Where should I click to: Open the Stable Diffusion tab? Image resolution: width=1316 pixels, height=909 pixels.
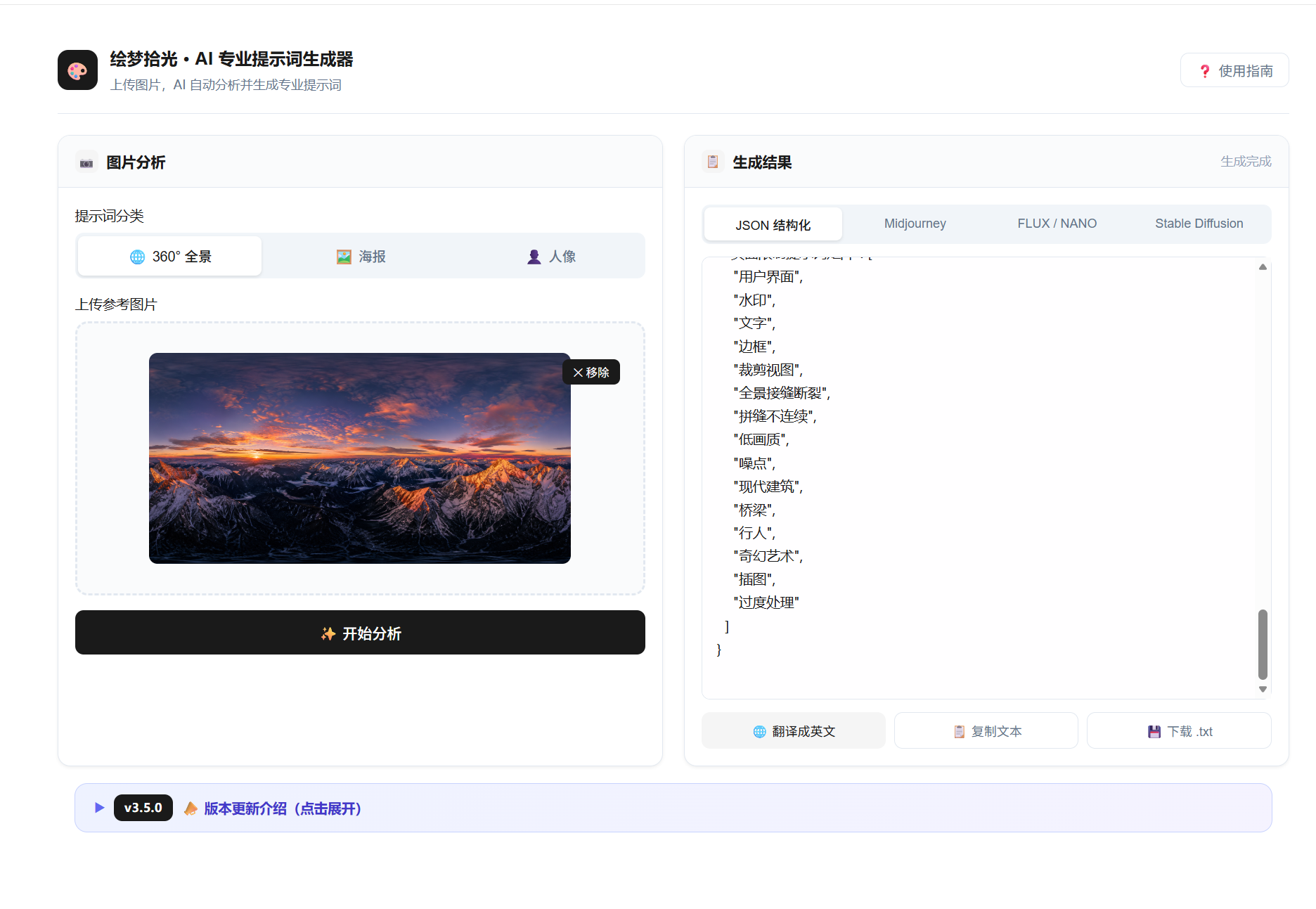point(1199,224)
